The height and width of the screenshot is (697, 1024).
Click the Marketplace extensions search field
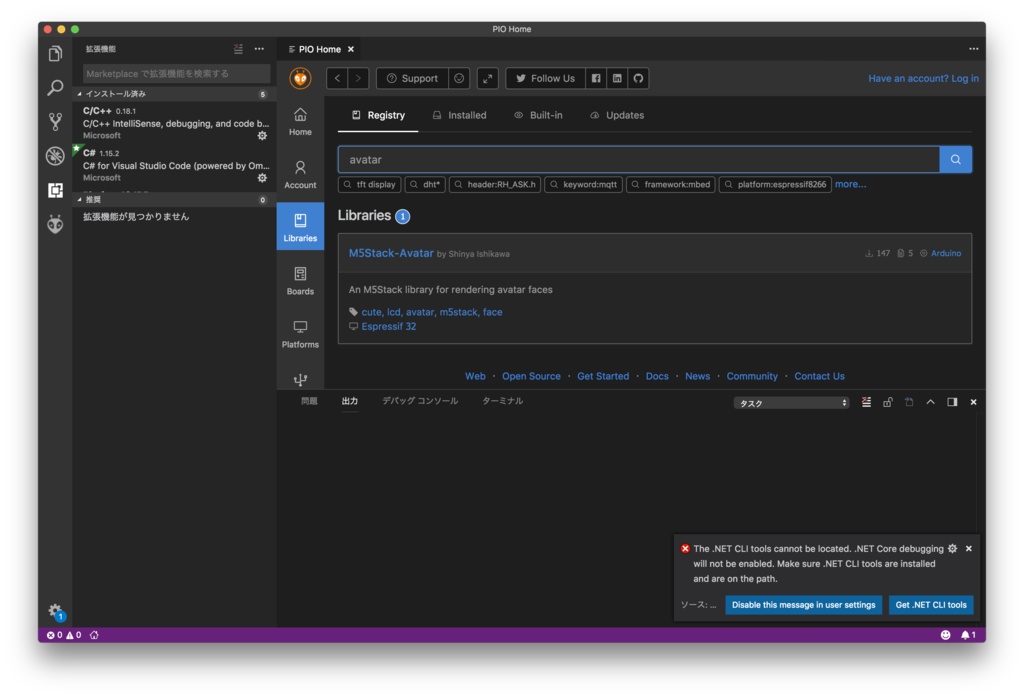click(x=176, y=73)
